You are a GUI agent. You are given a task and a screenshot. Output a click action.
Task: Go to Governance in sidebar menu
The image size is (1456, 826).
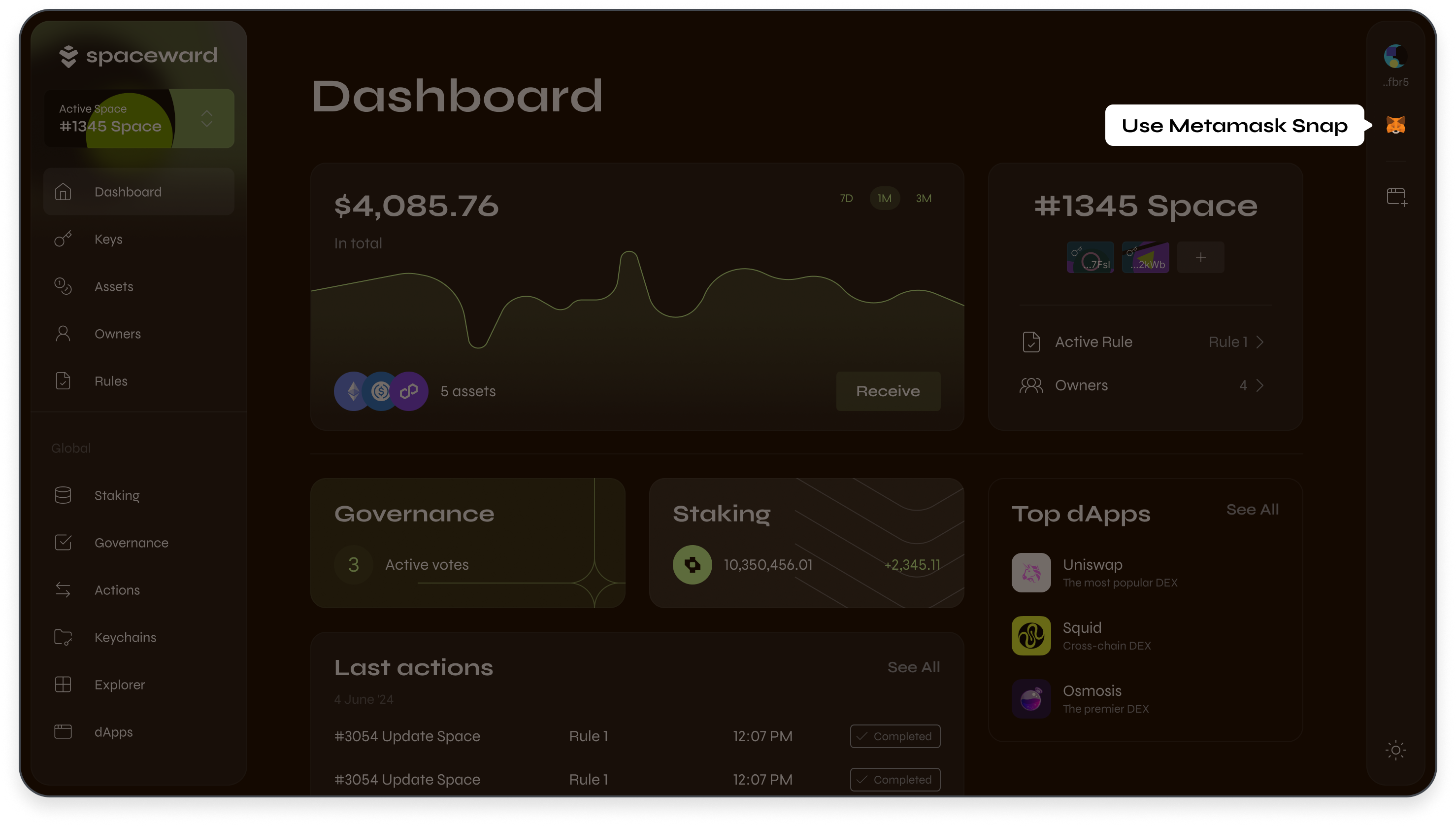[131, 542]
